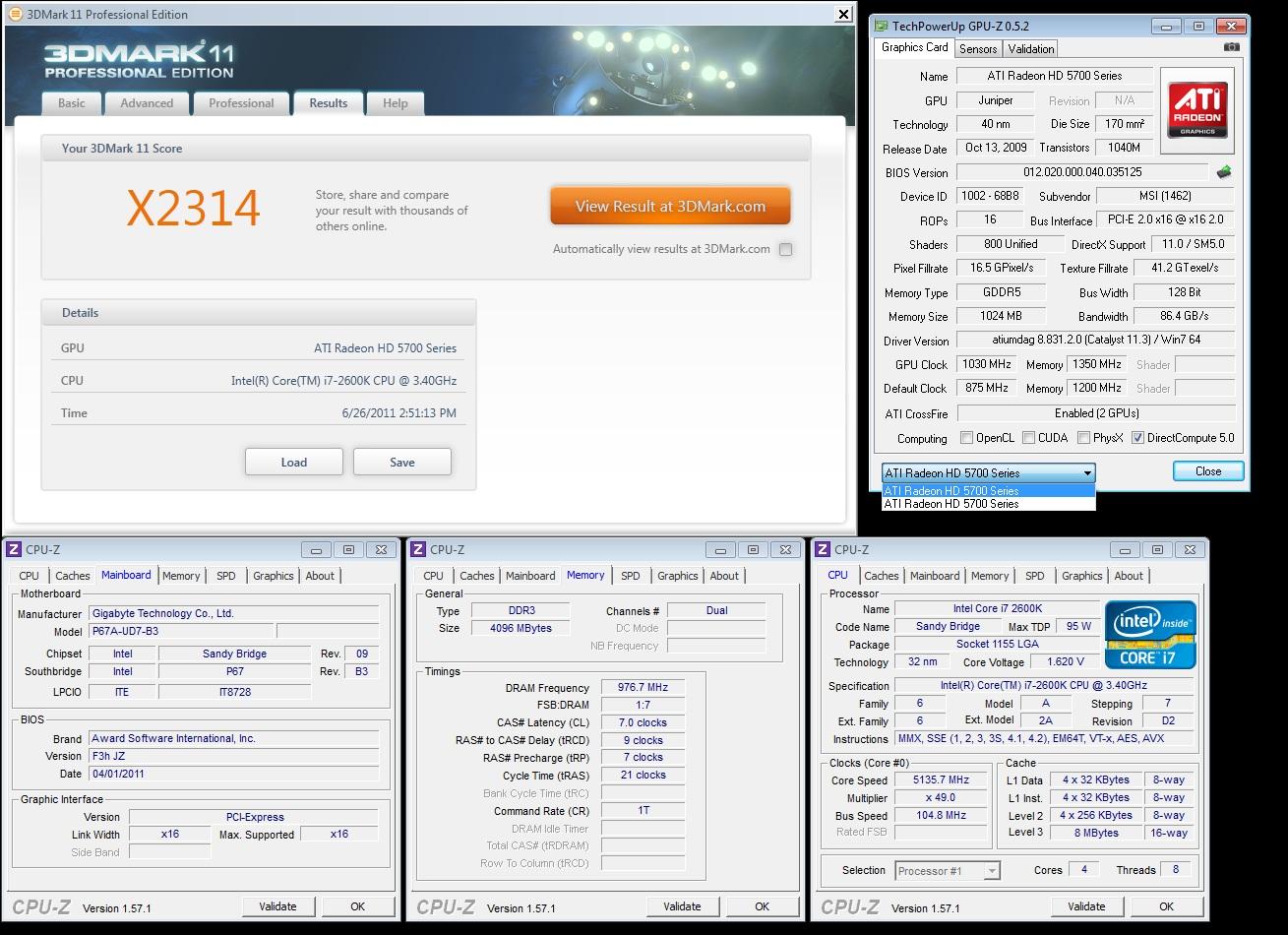Click View Result at 3DMark.com button
The width and height of the screenshot is (1288, 935).
(670, 207)
